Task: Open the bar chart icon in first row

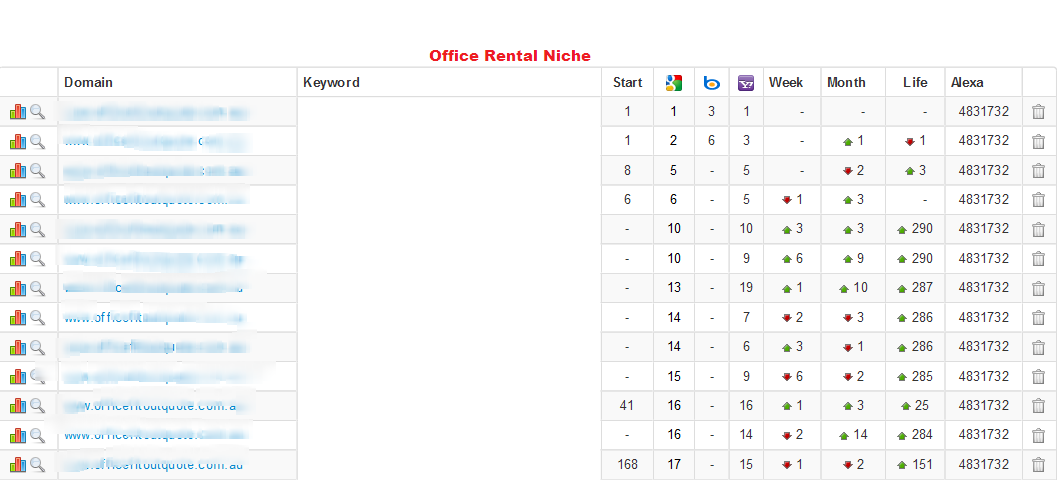Action: (x=18, y=112)
